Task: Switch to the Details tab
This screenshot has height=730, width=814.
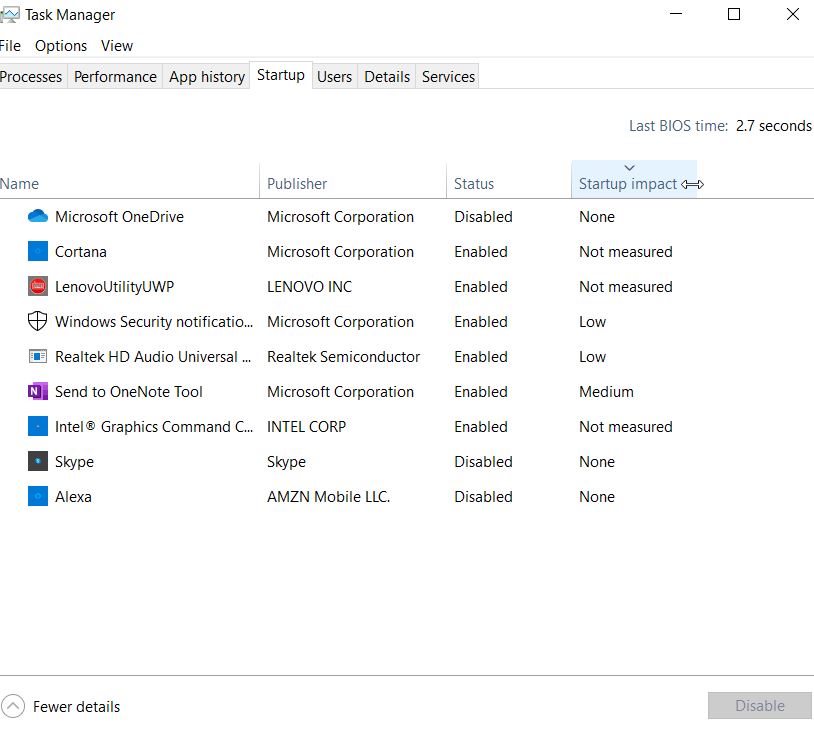Action: (387, 76)
